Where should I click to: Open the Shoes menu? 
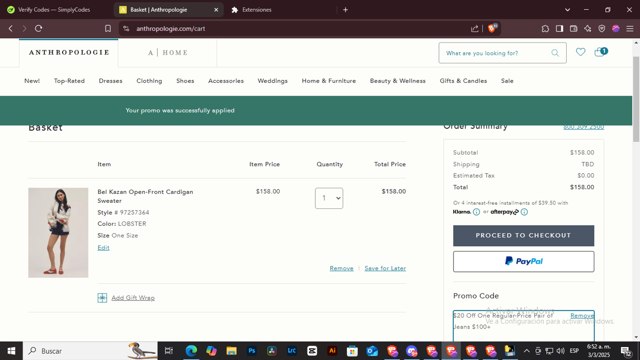(185, 81)
